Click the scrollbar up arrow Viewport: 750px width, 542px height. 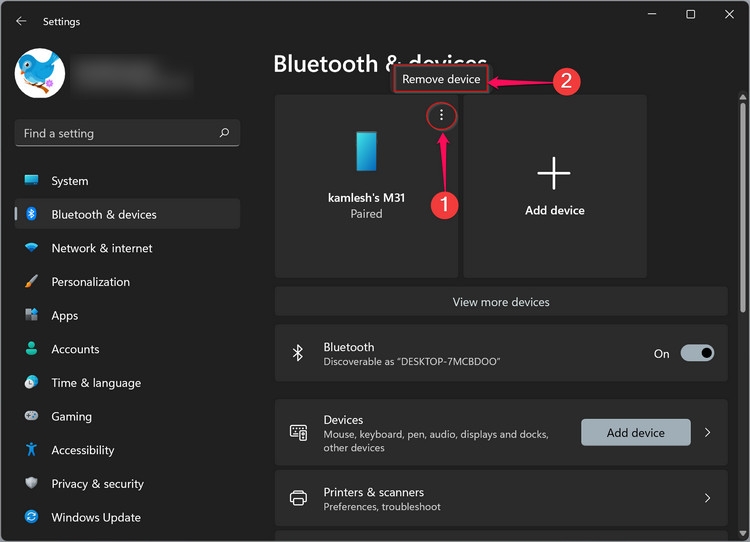(x=743, y=97)
